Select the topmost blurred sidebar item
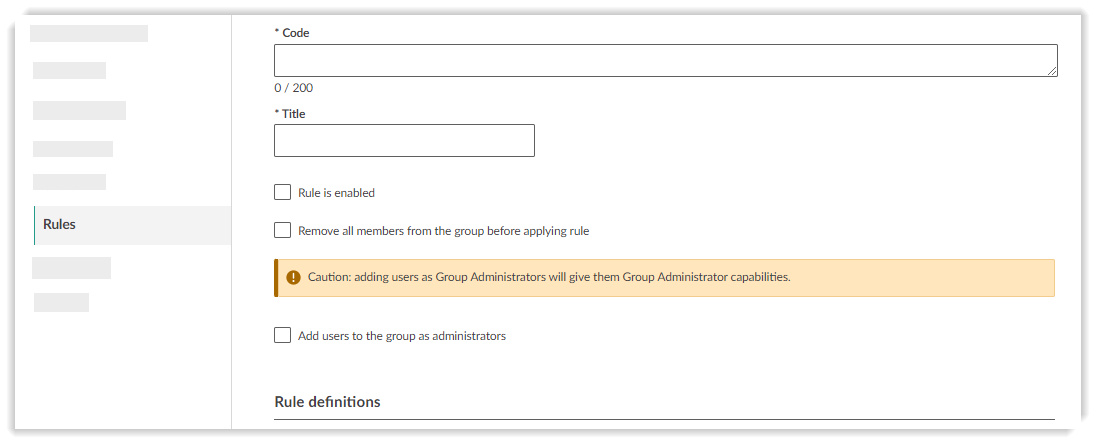 (89, 33)
